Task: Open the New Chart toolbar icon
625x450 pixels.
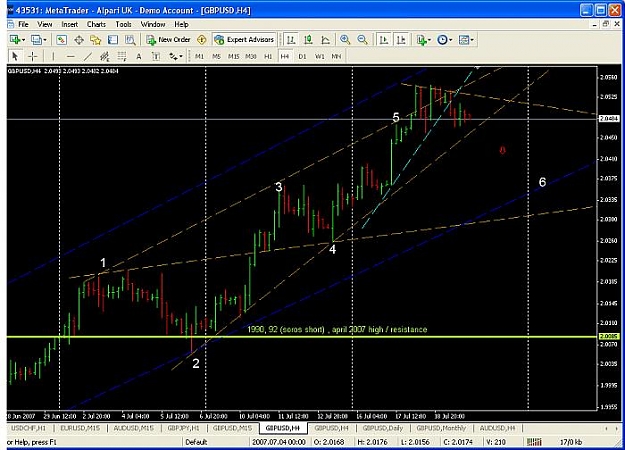Action: [x=15, y=39]
